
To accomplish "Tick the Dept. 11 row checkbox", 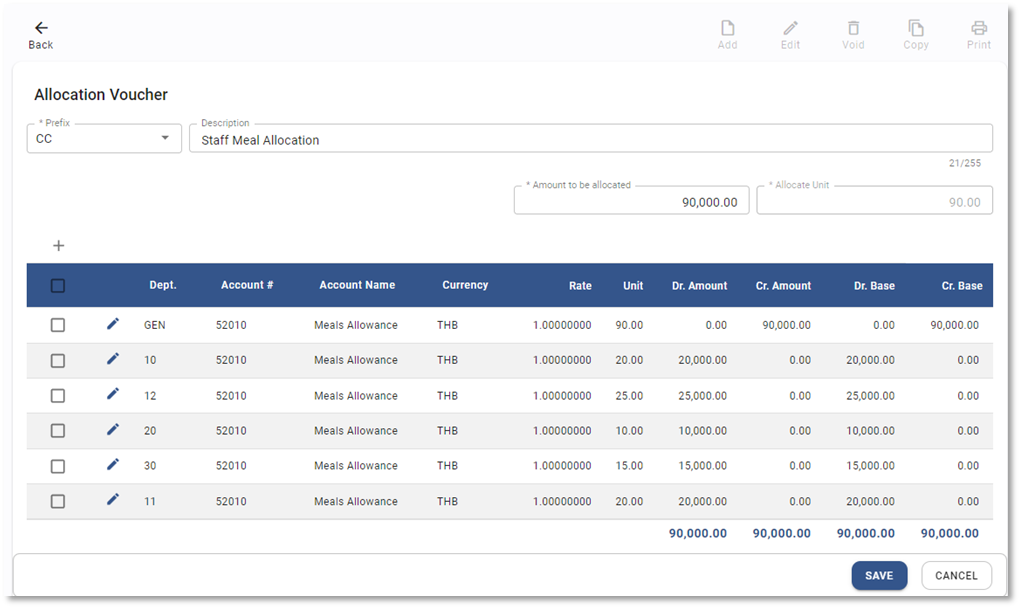I will tap(58, 501).
